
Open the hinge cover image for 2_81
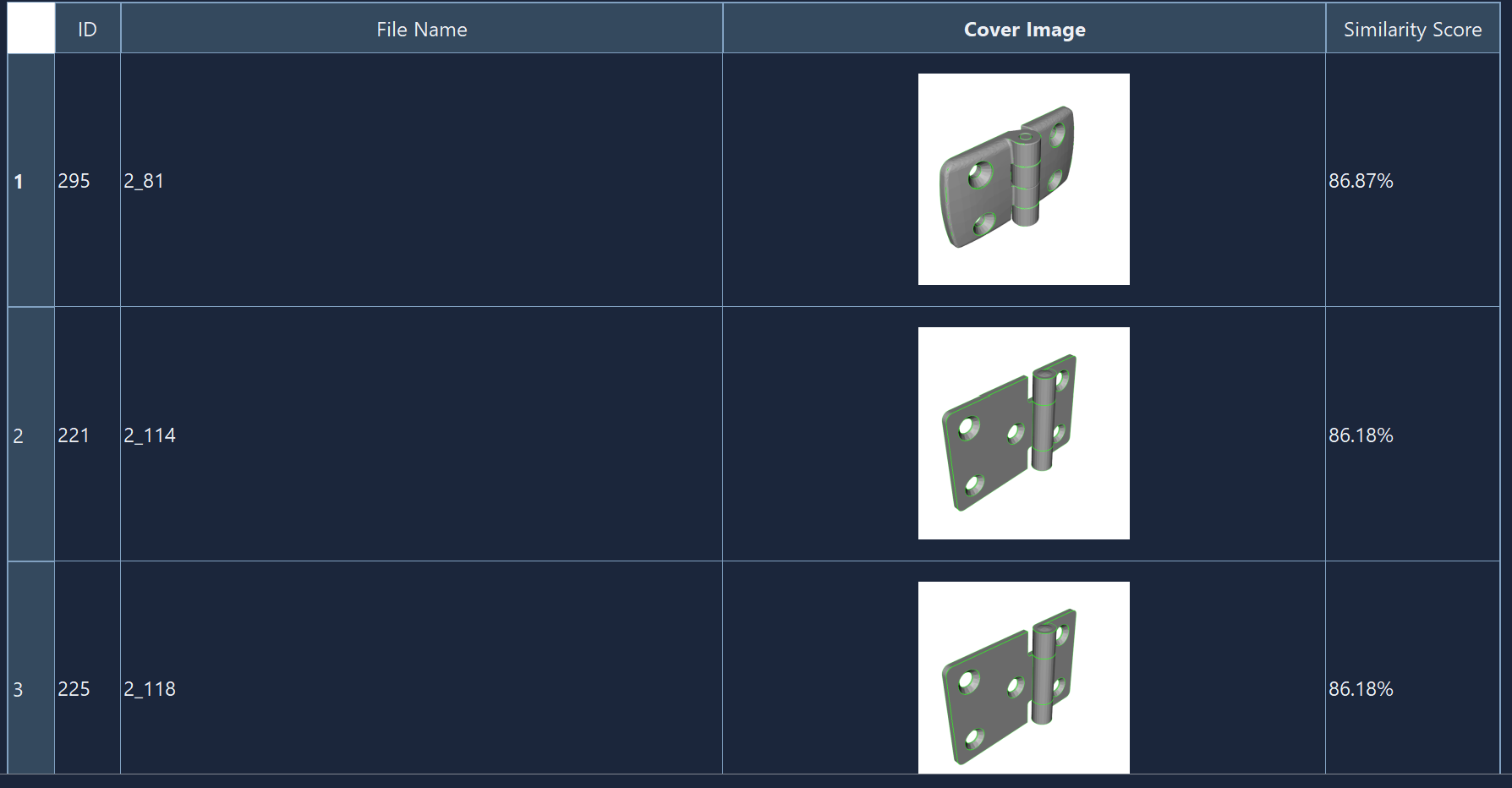(1023, 179)
